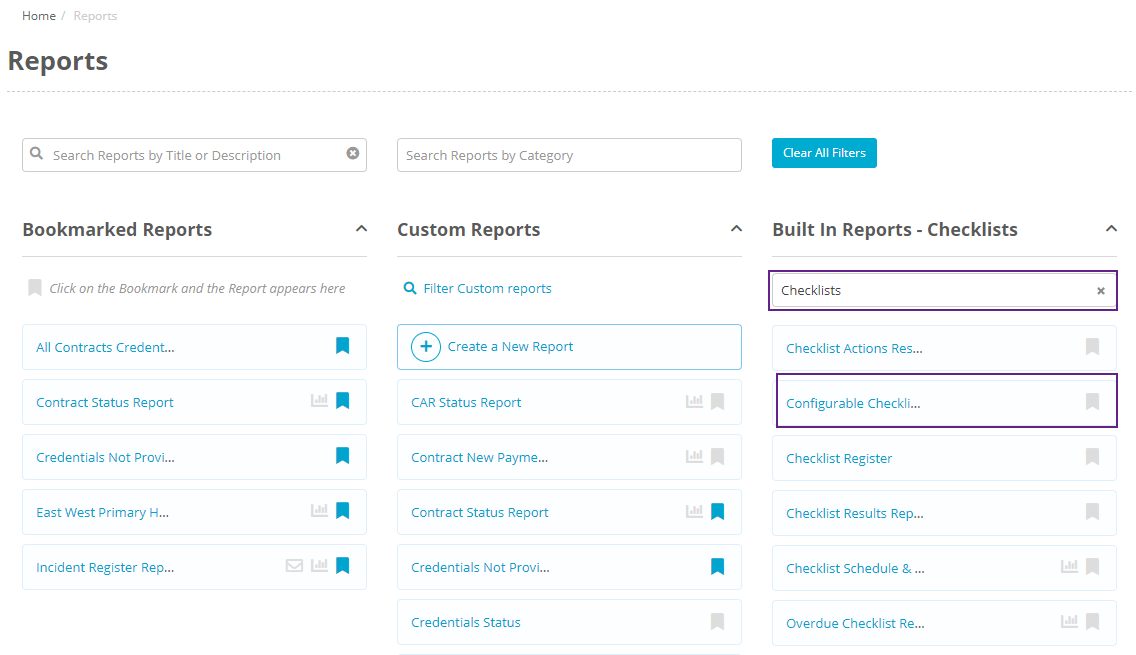Image resolution: width=1136 pixels, height=655 pixels.
Task: Collapse the Bookmarked Reports section
Action: click(x=361, y=228)
